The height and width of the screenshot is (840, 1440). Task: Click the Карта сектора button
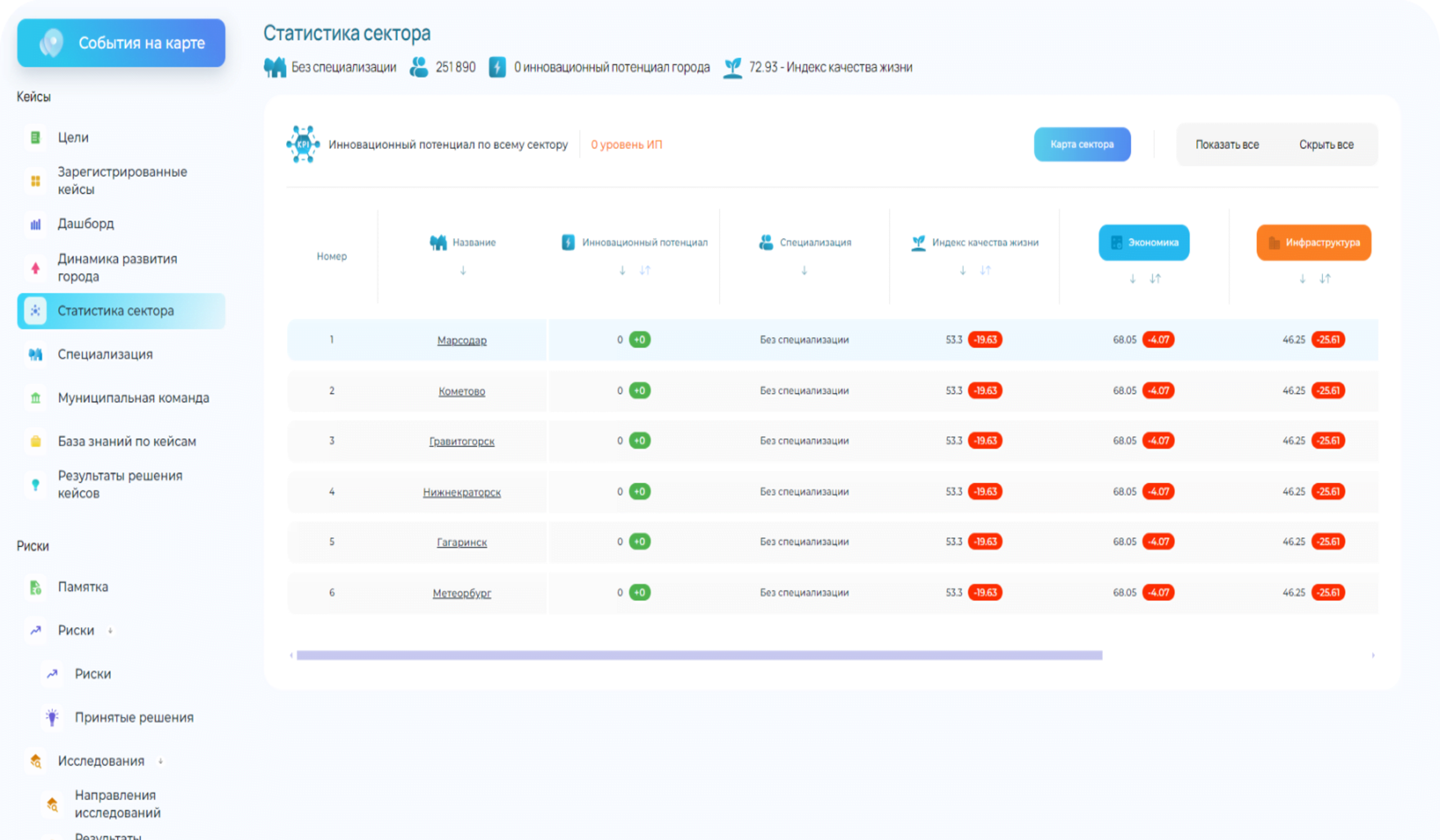pyautogui.click(x=1082, y=144)
